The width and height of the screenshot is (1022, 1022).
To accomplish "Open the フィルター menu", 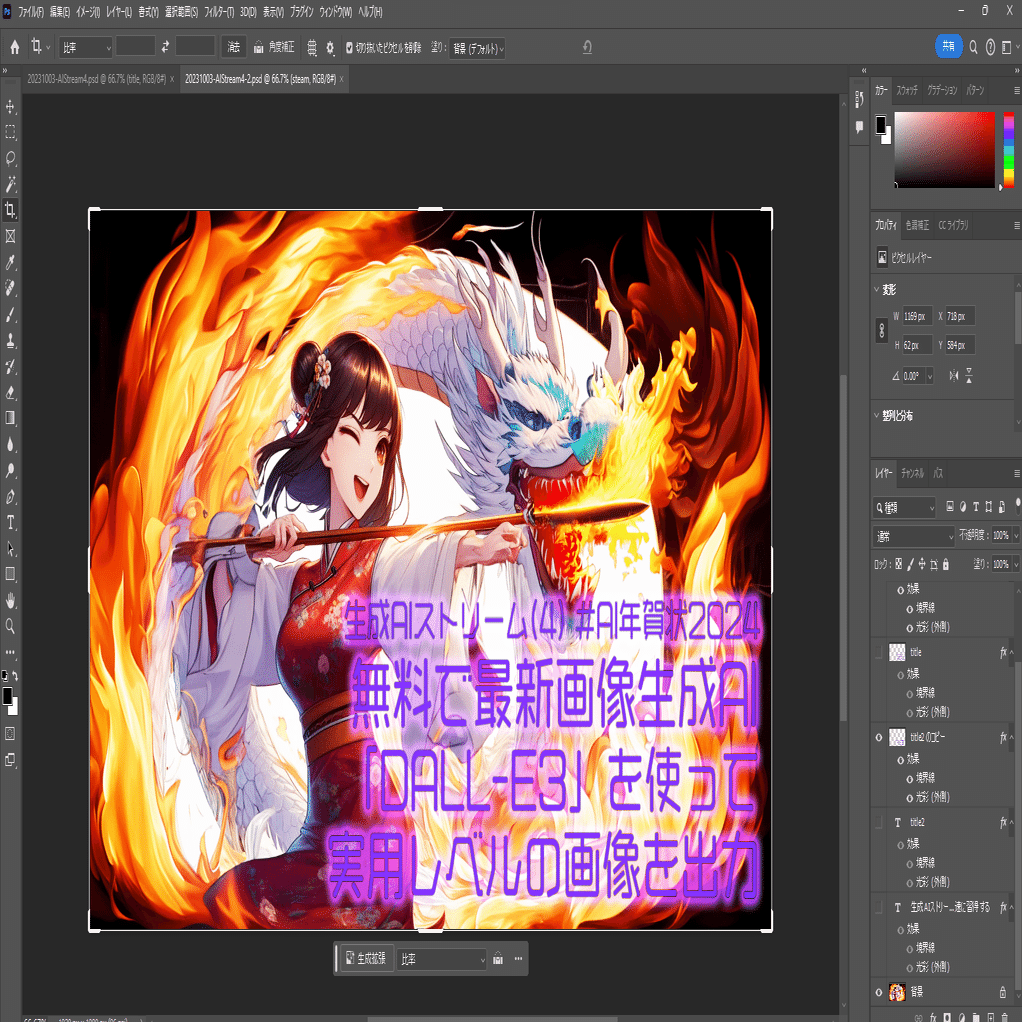I will coord(219,12).
